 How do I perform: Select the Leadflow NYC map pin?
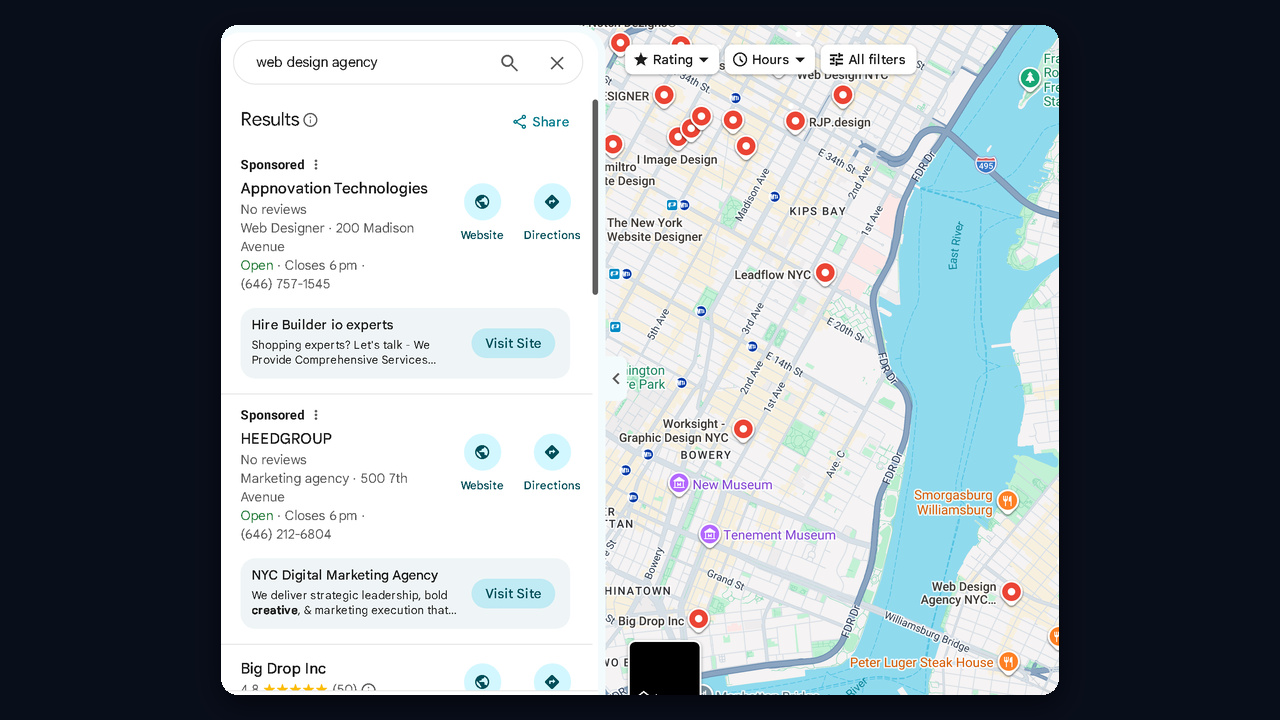tap(825, 272)
